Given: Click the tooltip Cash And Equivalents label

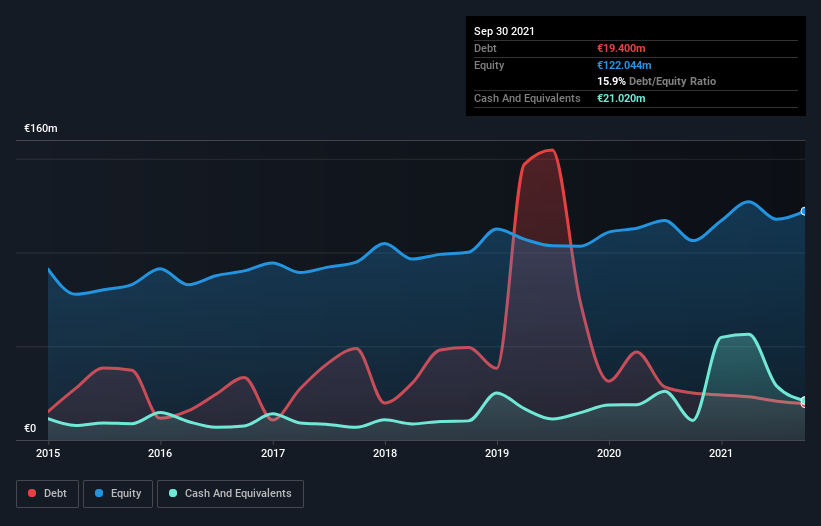Looking at the screenshot, I should [527, 98].
